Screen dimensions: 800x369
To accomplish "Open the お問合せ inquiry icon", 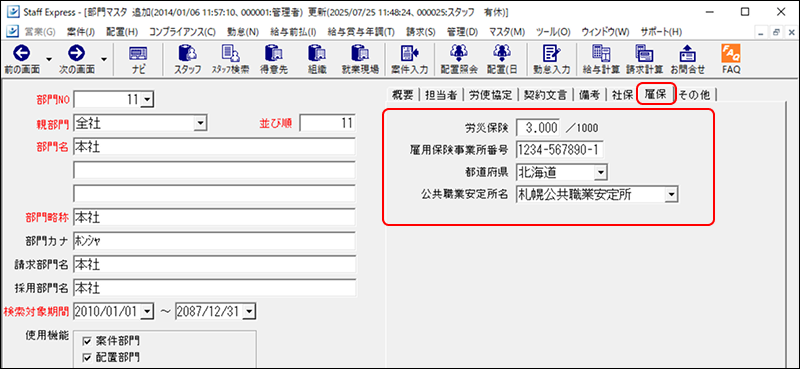I will (x=687, y=53).
